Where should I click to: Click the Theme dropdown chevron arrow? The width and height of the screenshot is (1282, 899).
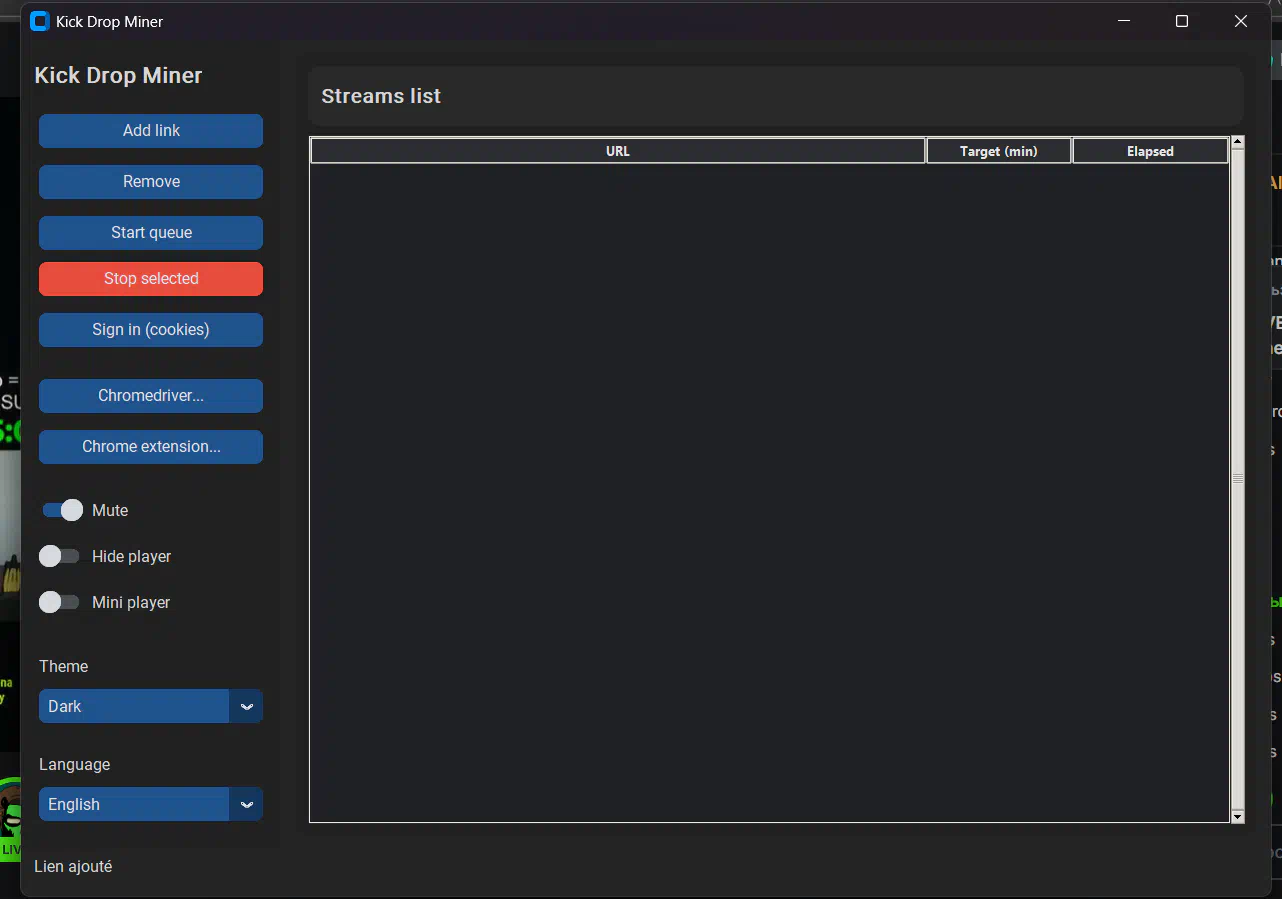tap(246, 706)
